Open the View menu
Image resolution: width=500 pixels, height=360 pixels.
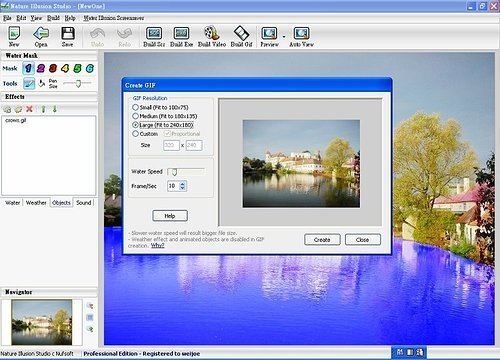(36, 18)
